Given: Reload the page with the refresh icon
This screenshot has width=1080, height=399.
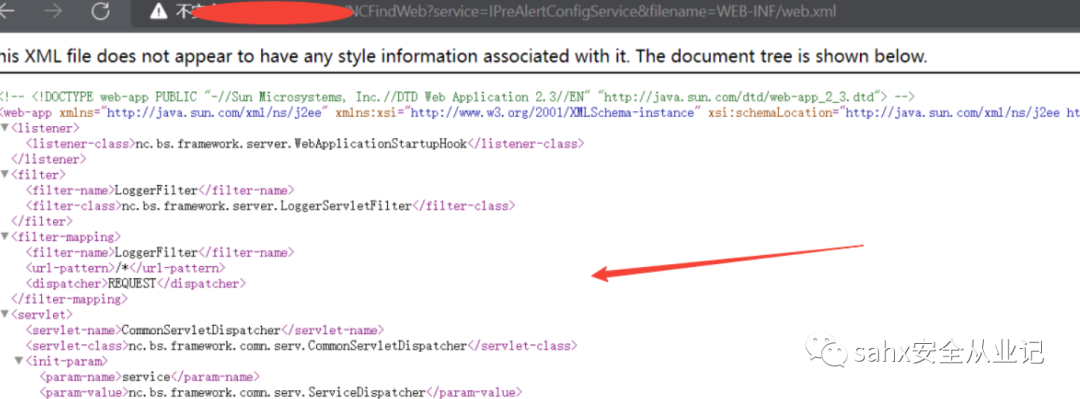Looking at the screenshot, I should (101, 11).
